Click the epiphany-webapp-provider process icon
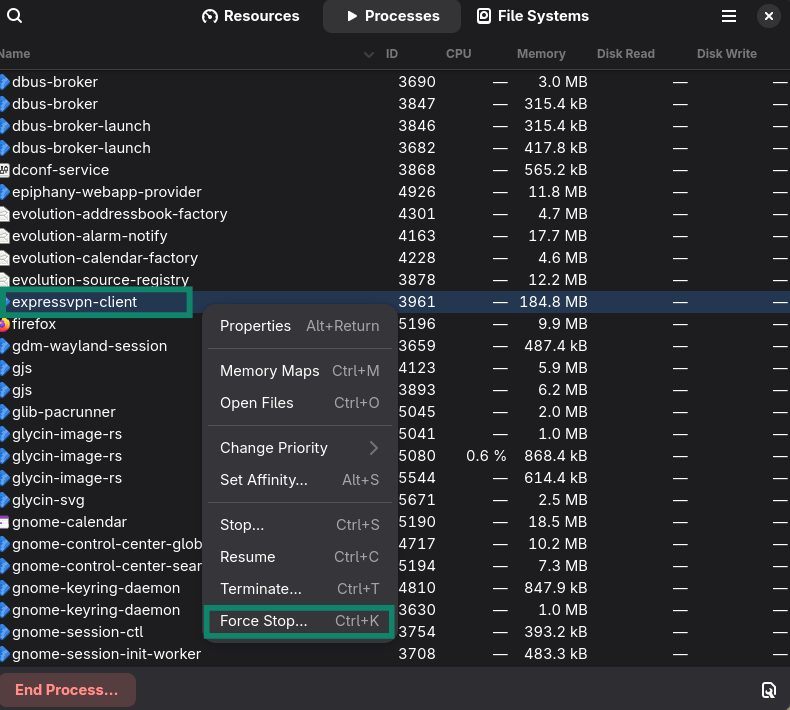This screenshot has width=790, height=710. [x=4, y=192]
